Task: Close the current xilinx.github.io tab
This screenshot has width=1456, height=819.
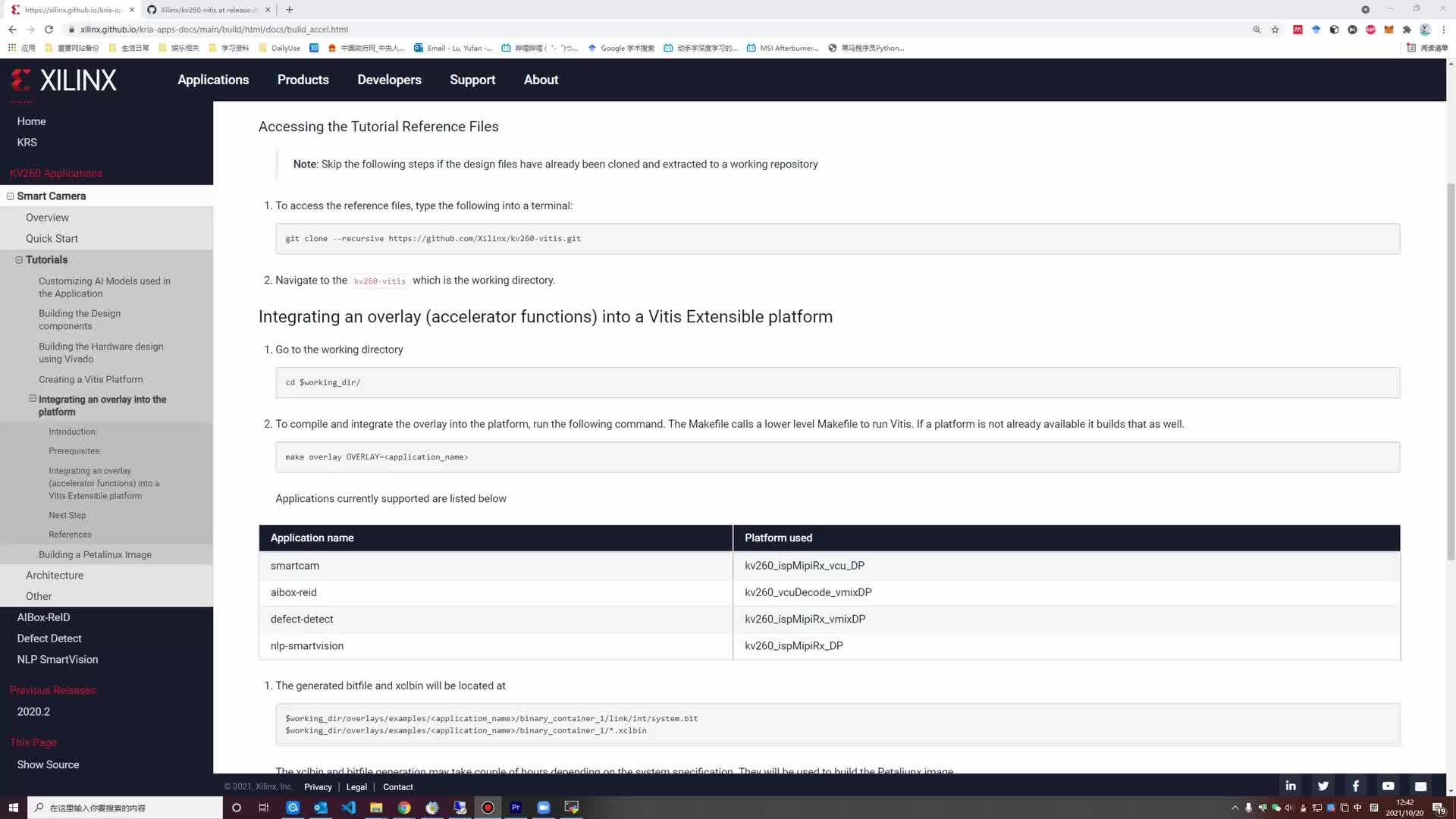Action: pos(131,10)
